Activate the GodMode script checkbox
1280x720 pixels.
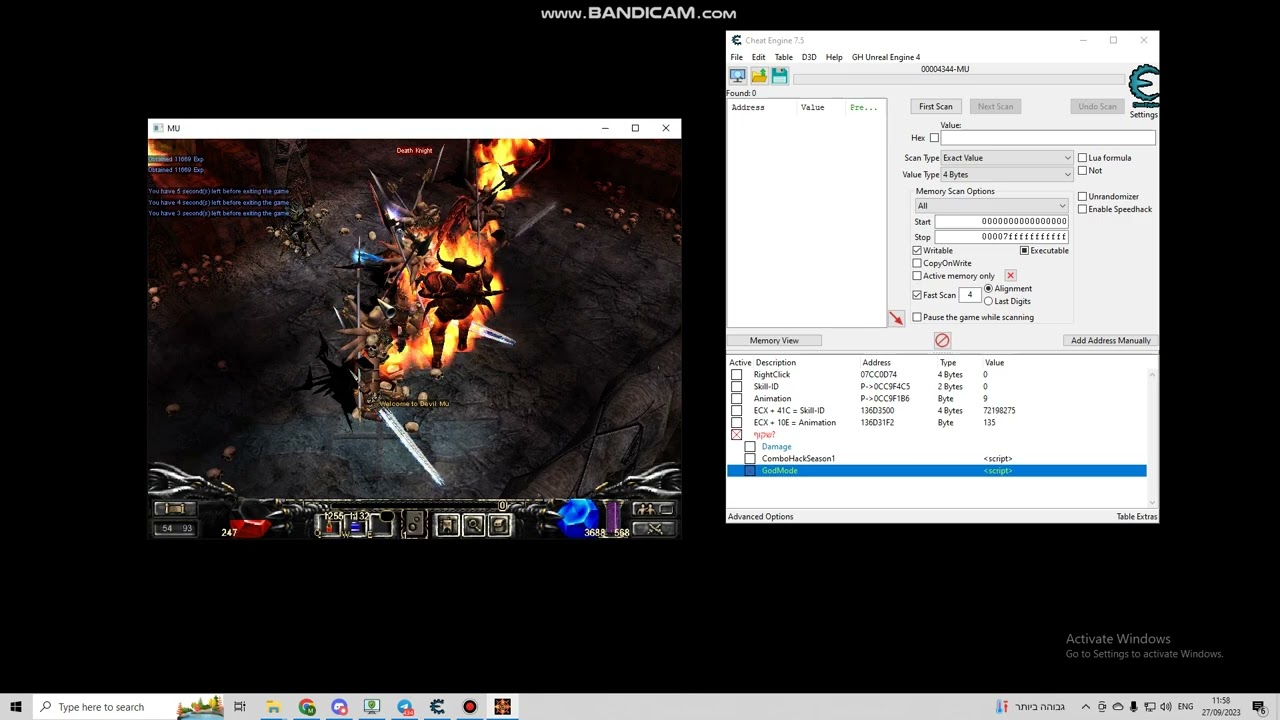tap(750, 471)
